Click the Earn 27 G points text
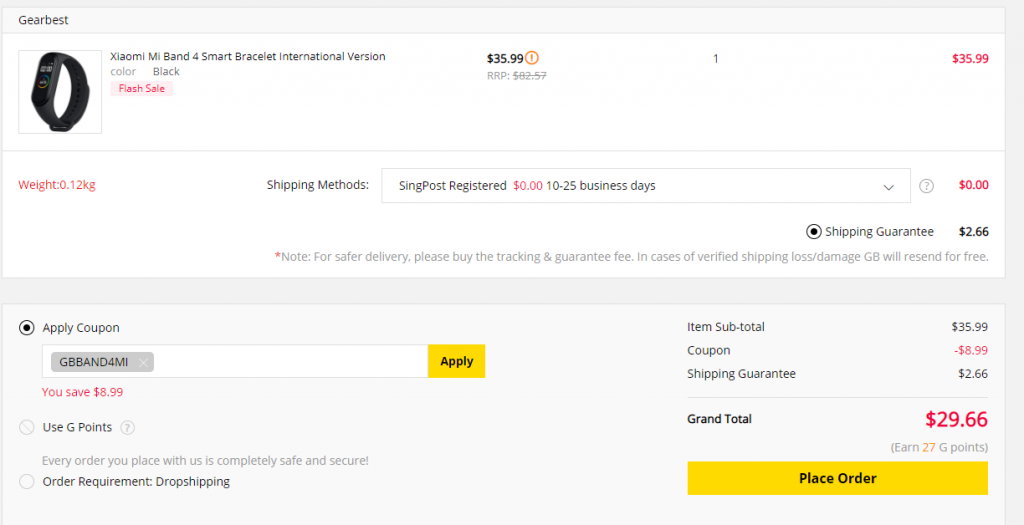 point(939,447)
